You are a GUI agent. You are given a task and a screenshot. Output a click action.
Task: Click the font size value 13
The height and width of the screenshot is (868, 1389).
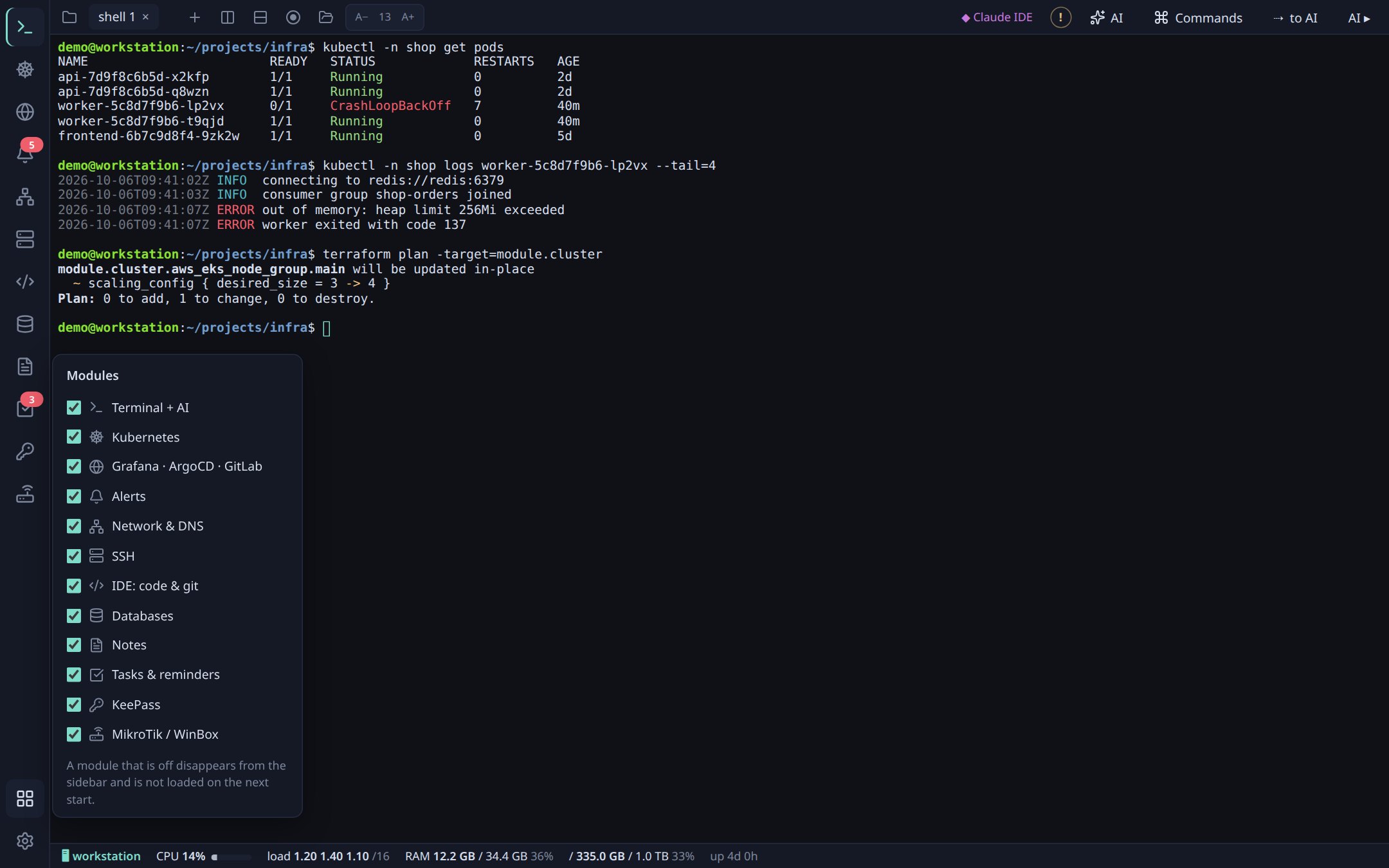click(x=385, y=17)
